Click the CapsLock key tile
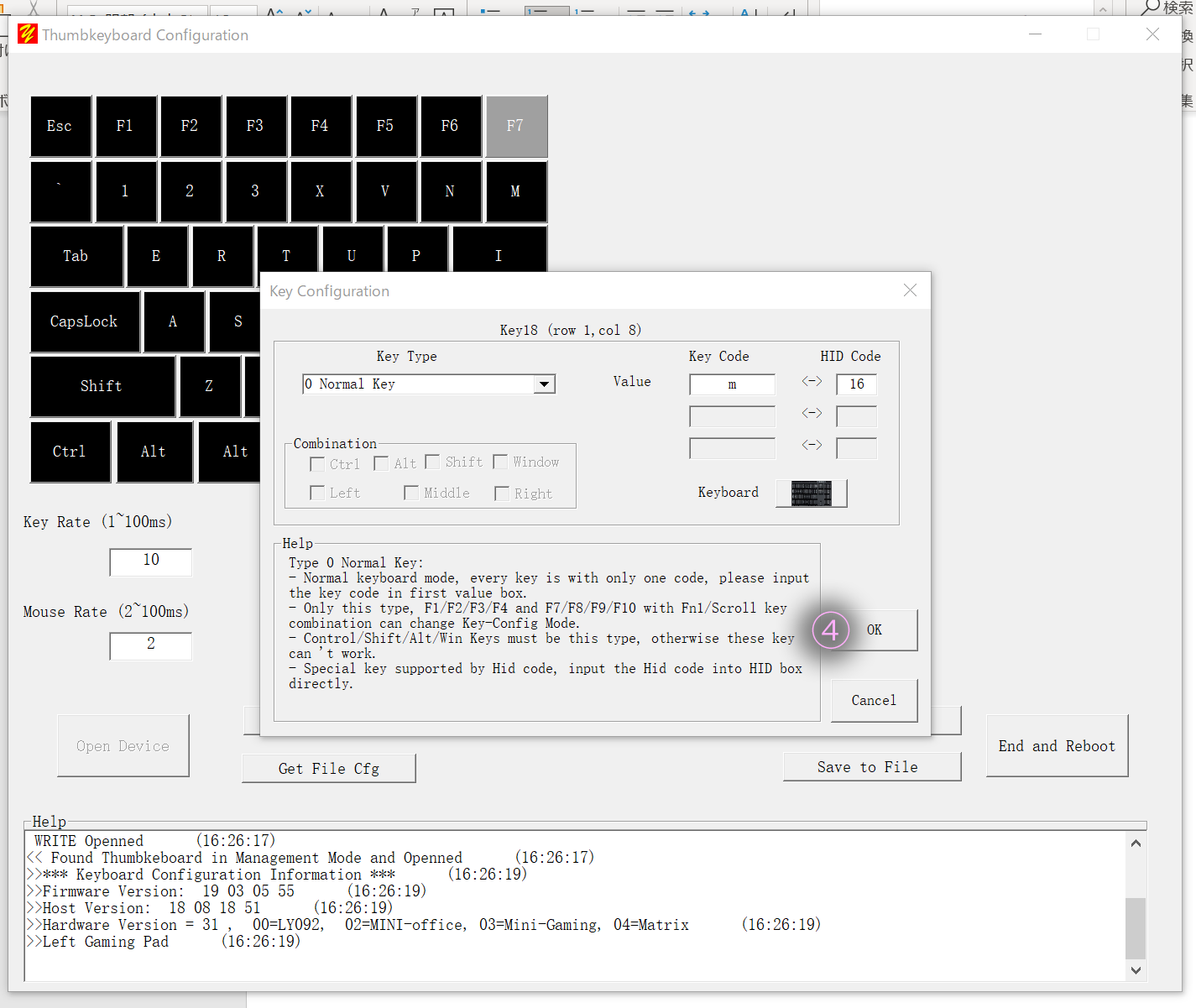This screenshot has width=1196, height=1008. pyautogui.click(x=85, y=321)
